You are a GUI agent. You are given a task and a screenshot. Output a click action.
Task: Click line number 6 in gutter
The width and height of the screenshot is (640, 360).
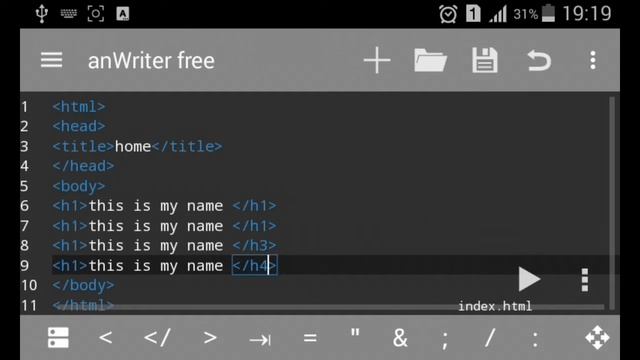pyautogui.click(x=24, y=206)
